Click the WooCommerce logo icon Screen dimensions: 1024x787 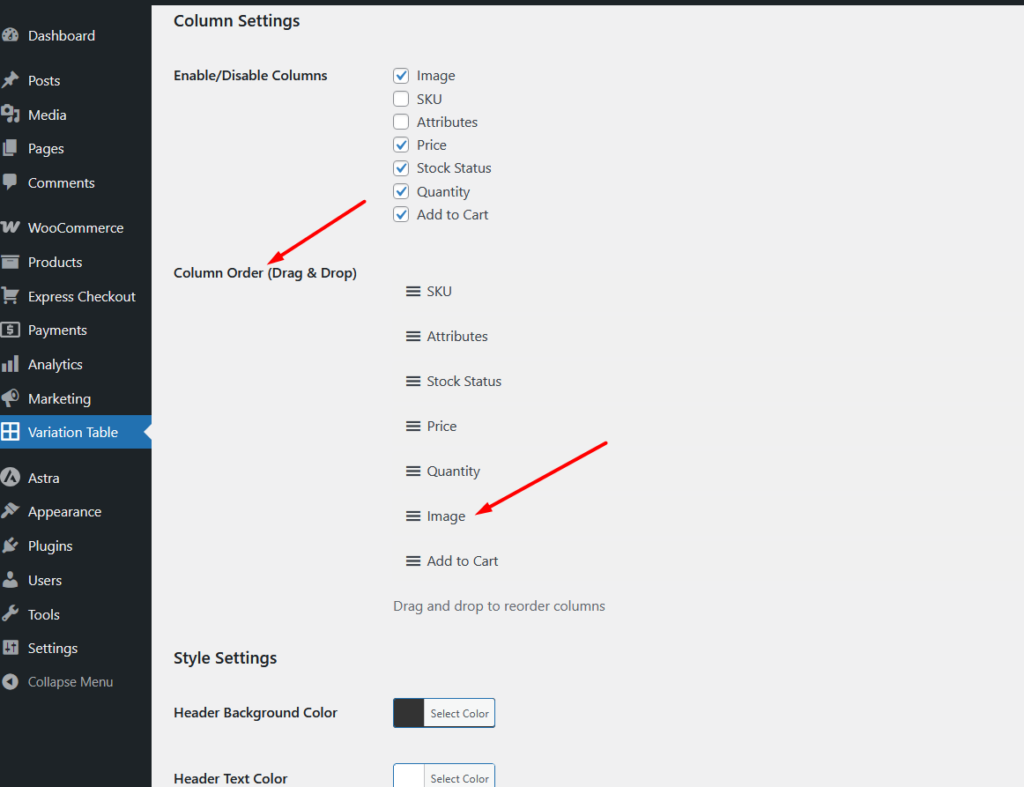click(x=10, y=228)
